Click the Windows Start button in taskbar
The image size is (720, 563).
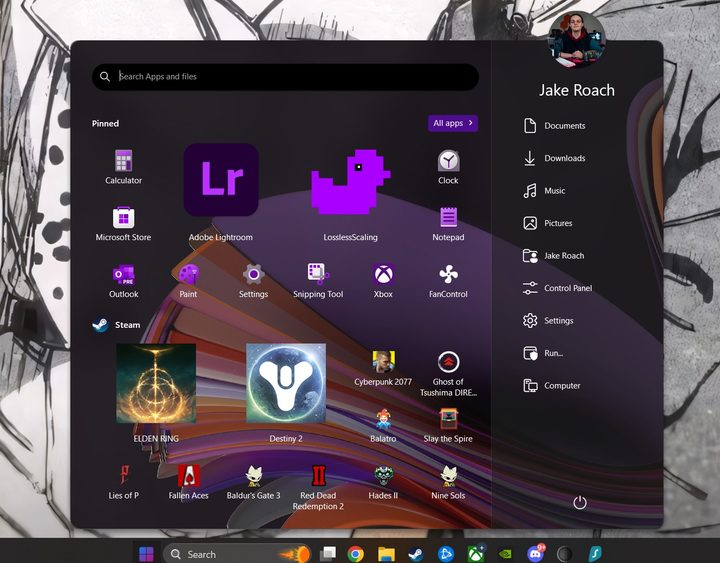[x=146, y=554]
